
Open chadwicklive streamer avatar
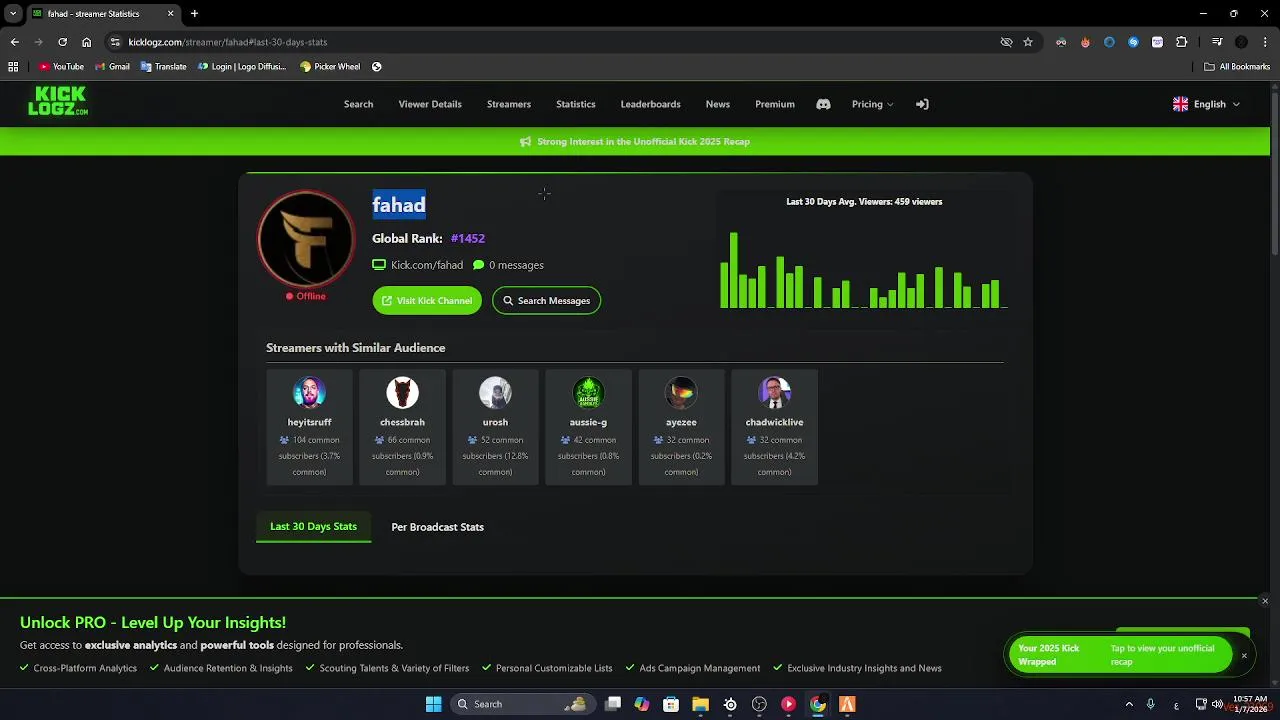[774, 393]
